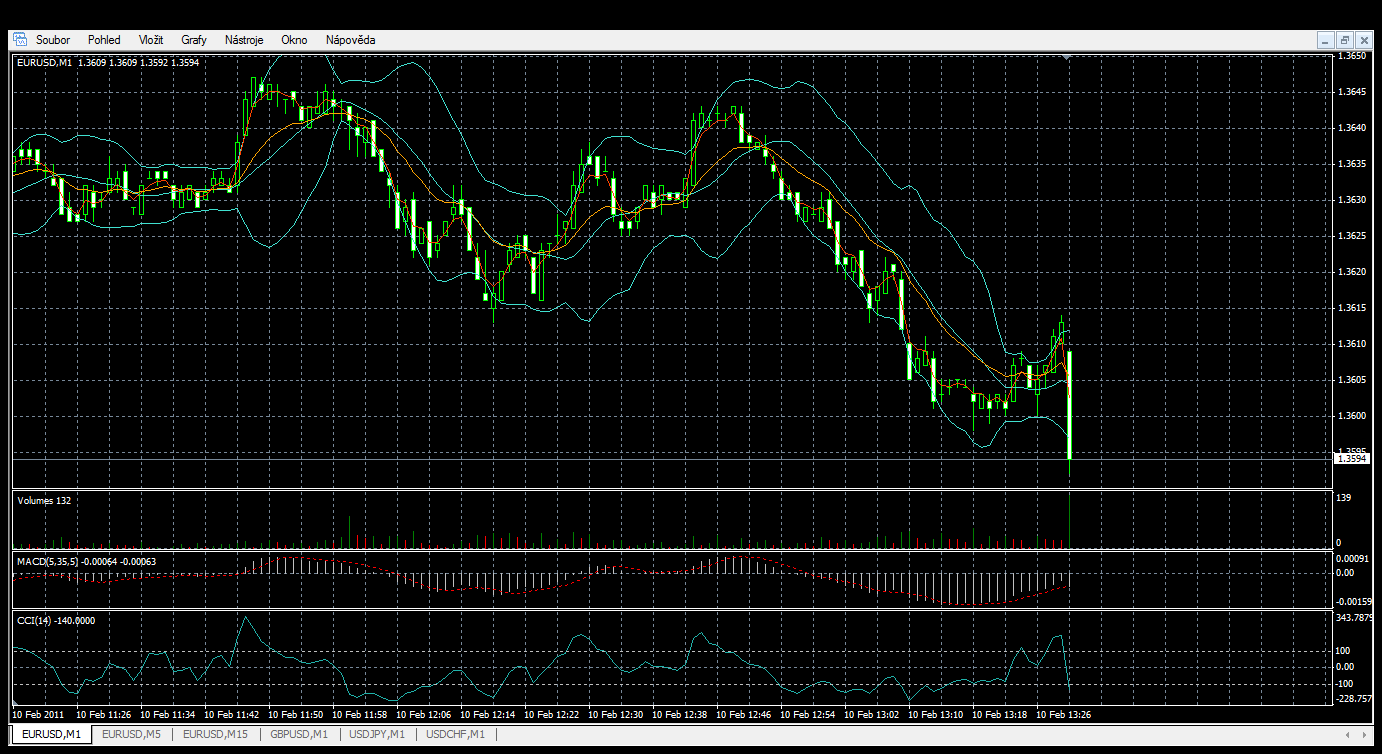Minimize the chart child window

(1326, 40)
